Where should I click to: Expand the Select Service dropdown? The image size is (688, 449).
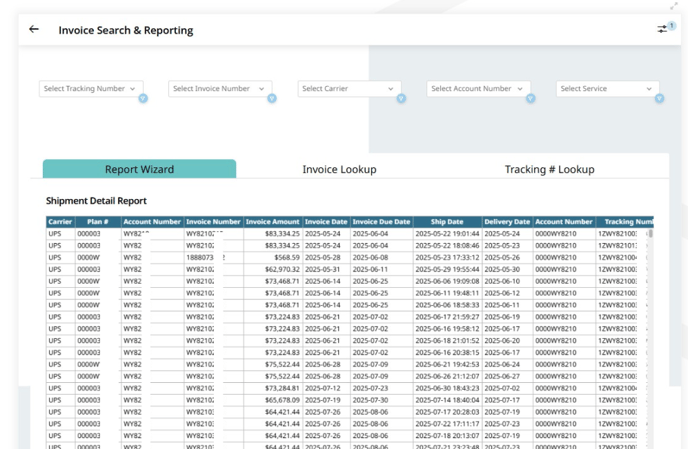tap(607, 89)
